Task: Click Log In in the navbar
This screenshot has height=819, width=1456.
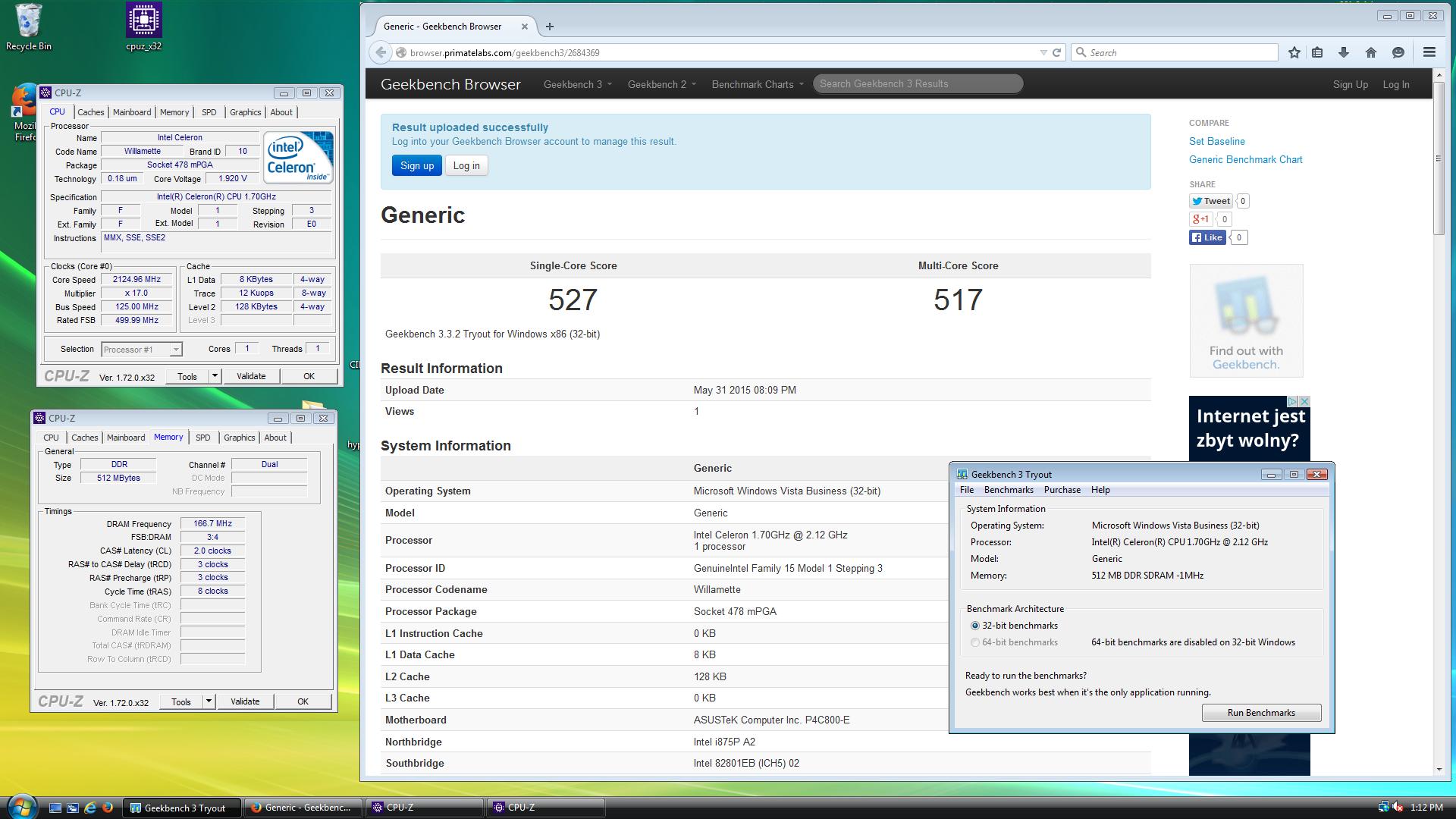Action: [x=1395, y=84]
